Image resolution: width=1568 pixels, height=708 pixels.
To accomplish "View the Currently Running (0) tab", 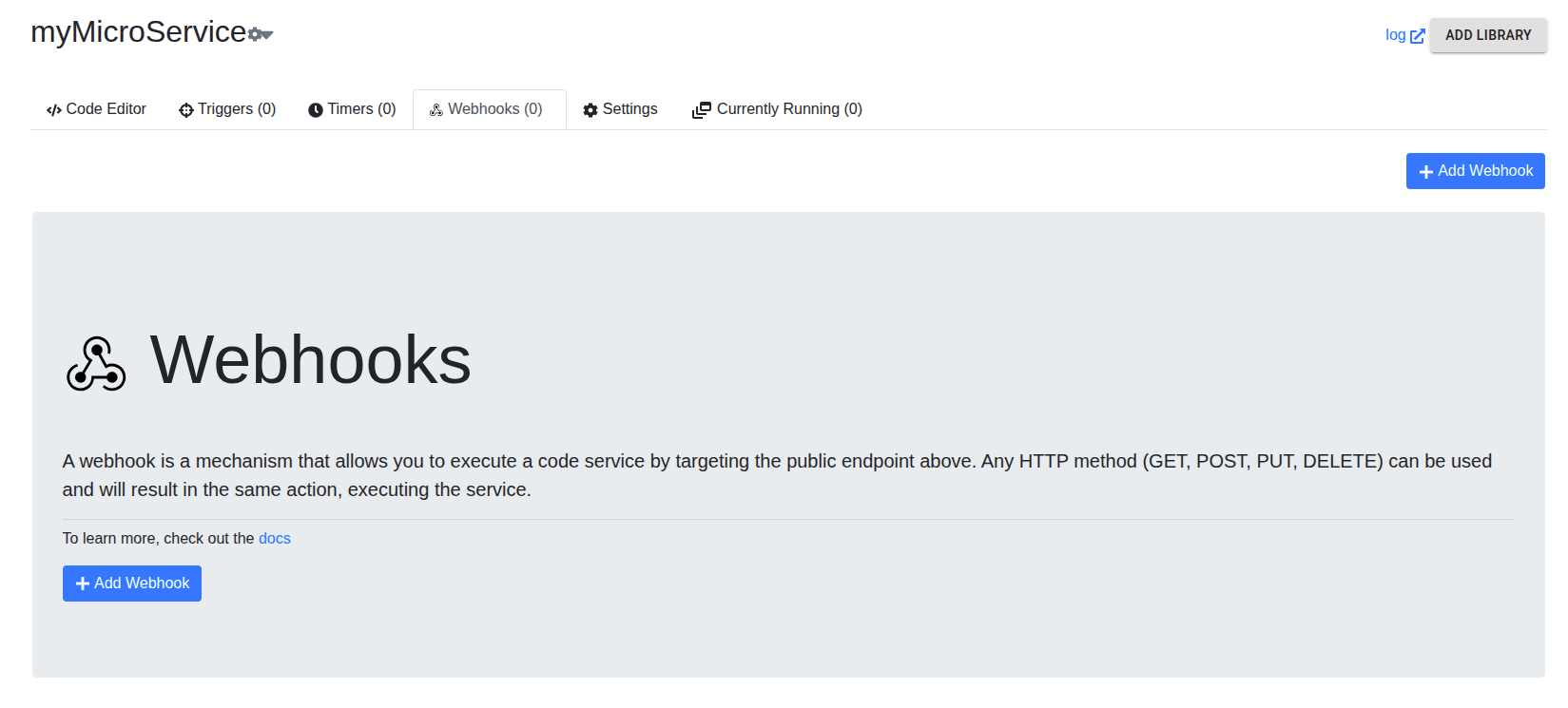I will [x=788, y=109].
